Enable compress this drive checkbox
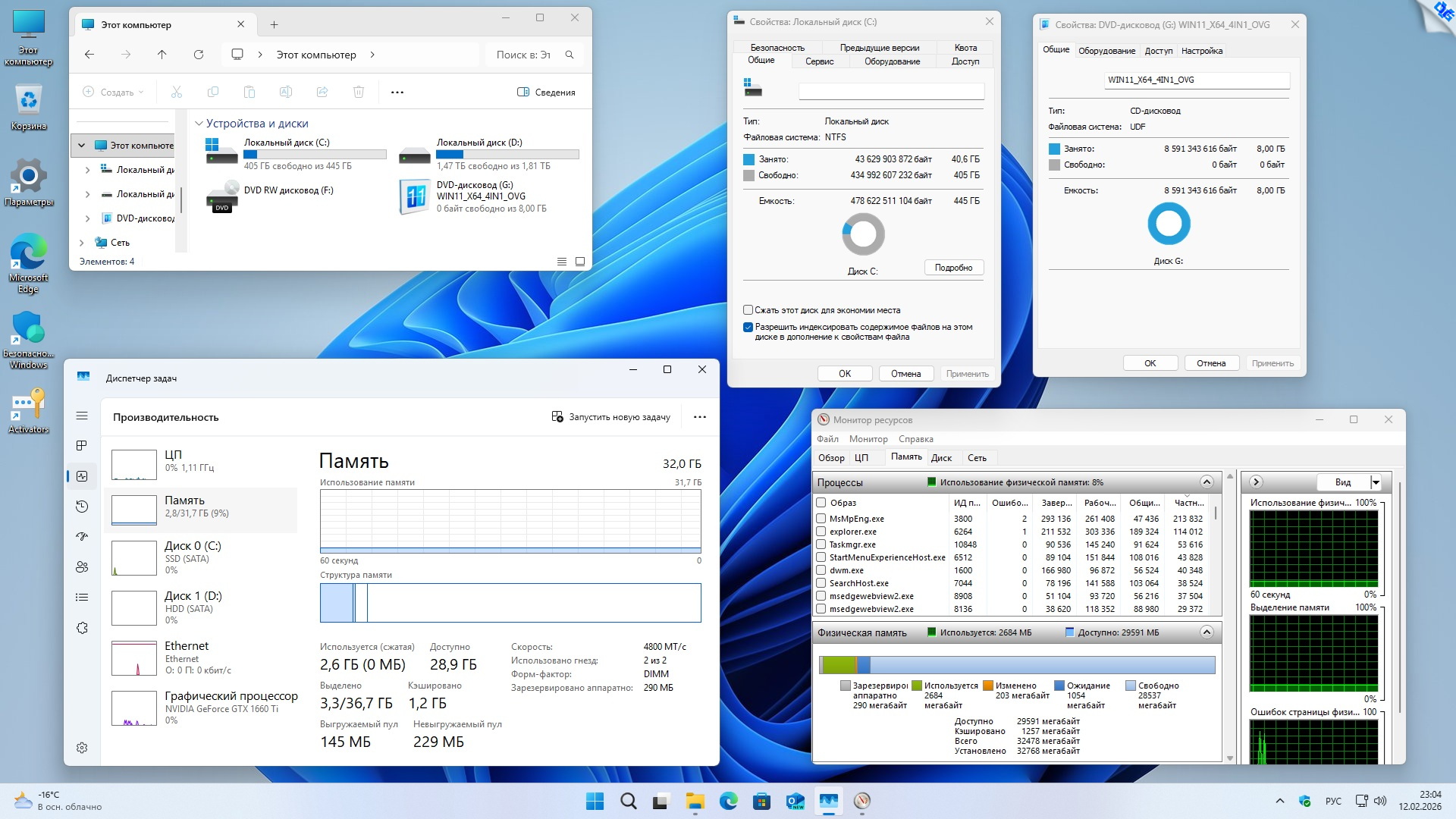This screenshot has height=819, width=1456. coord(748,310)
